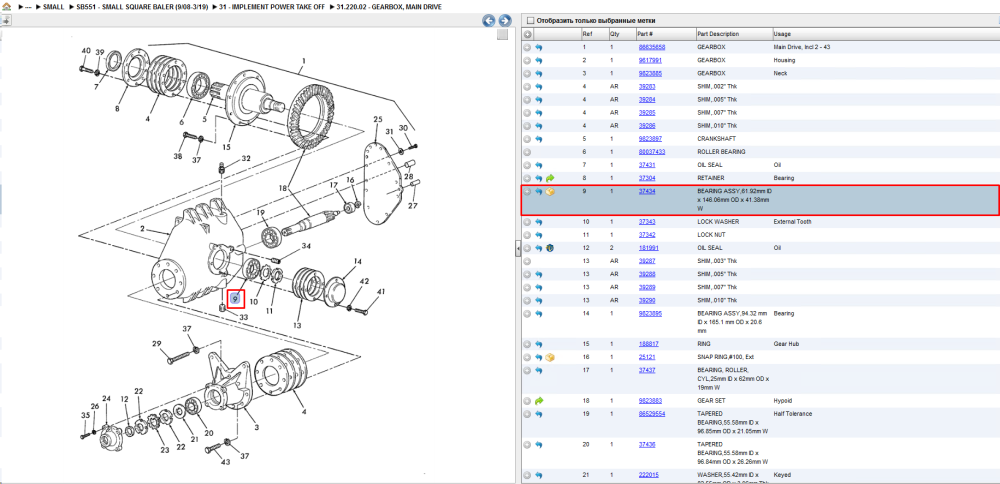The height and width of the screenshot is (484, 1000).
Task: Click the 31 - IMPLEMENT POWER TAKE OFF breadcrumb
Action: click(272, 6)
